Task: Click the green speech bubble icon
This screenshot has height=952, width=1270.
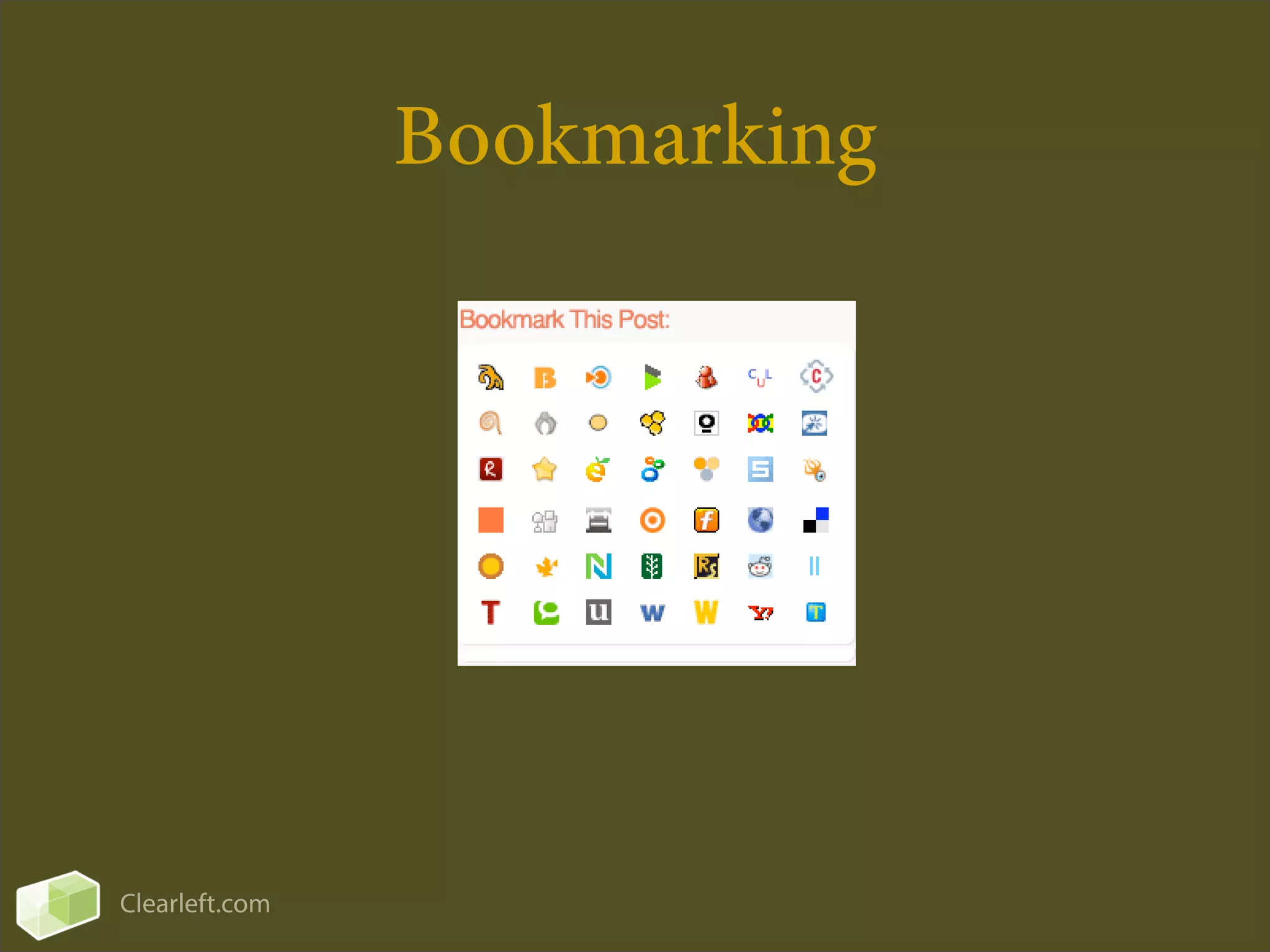Action: coord(546,612)
